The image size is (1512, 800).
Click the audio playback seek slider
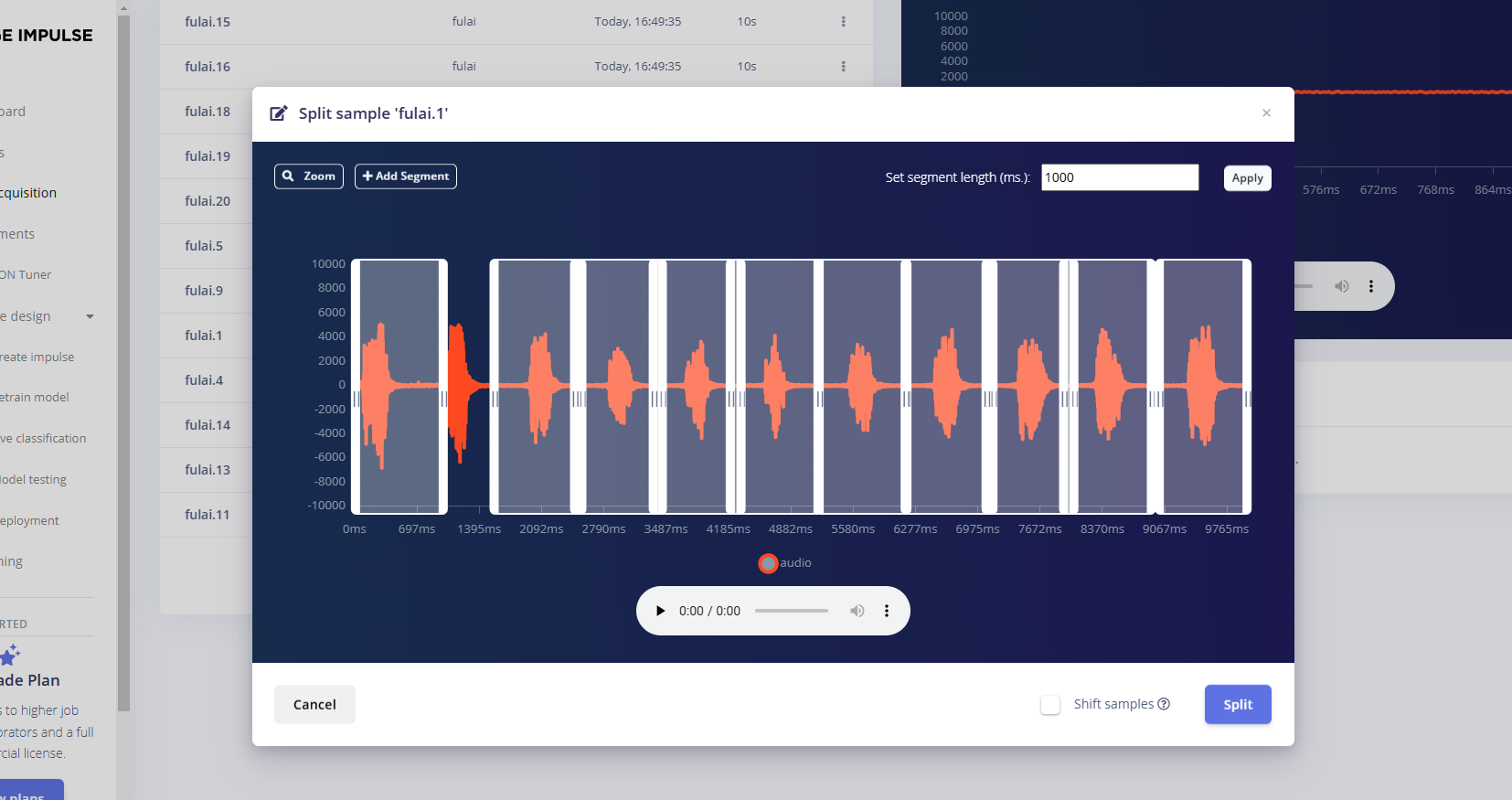click(792, 611)
